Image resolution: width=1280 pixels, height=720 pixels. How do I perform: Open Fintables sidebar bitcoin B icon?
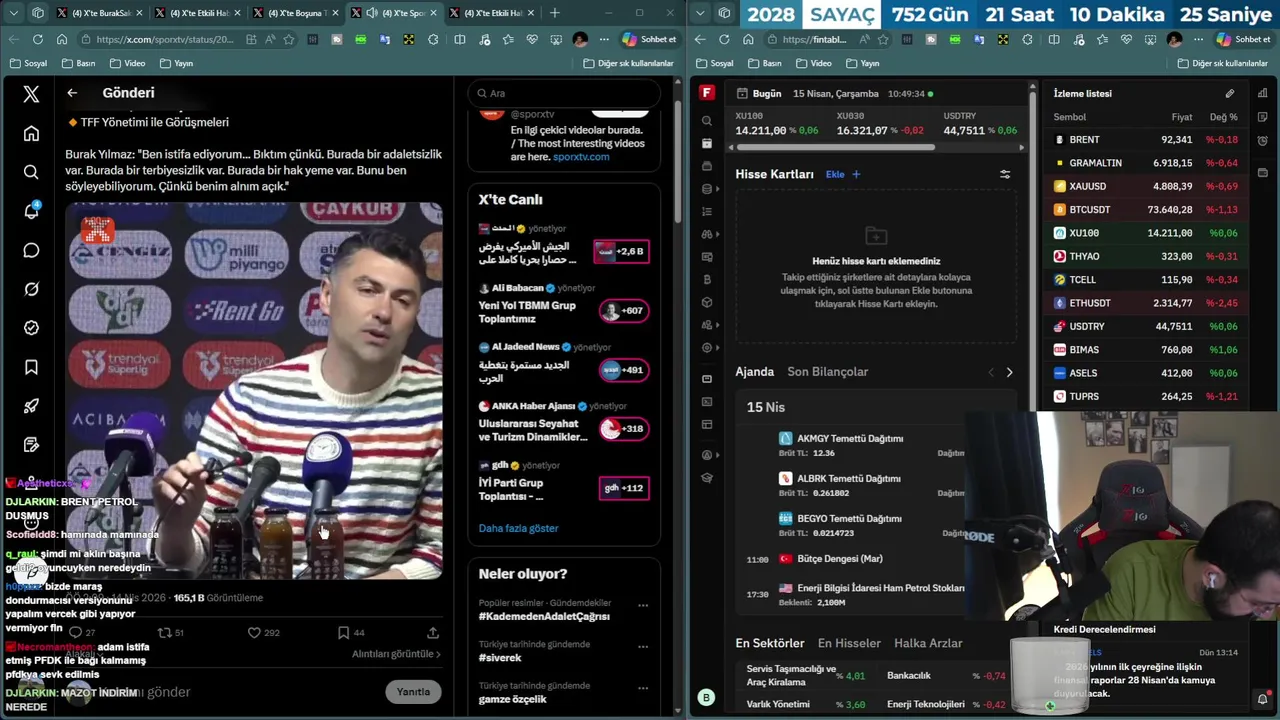click(707, 280)
